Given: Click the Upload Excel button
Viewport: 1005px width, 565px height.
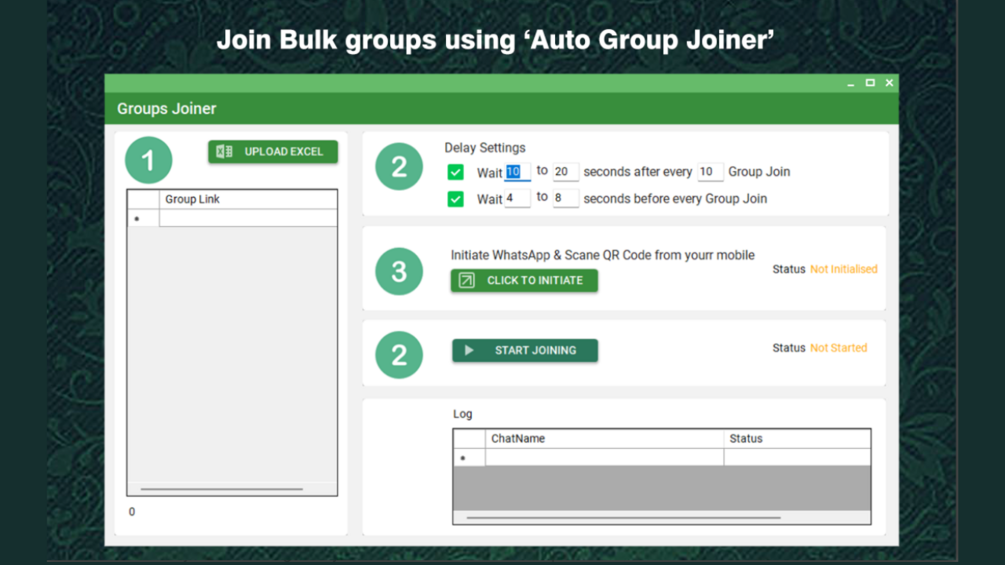Looking at the screenshot, I should pyautogui.click(x=272, y=152).
